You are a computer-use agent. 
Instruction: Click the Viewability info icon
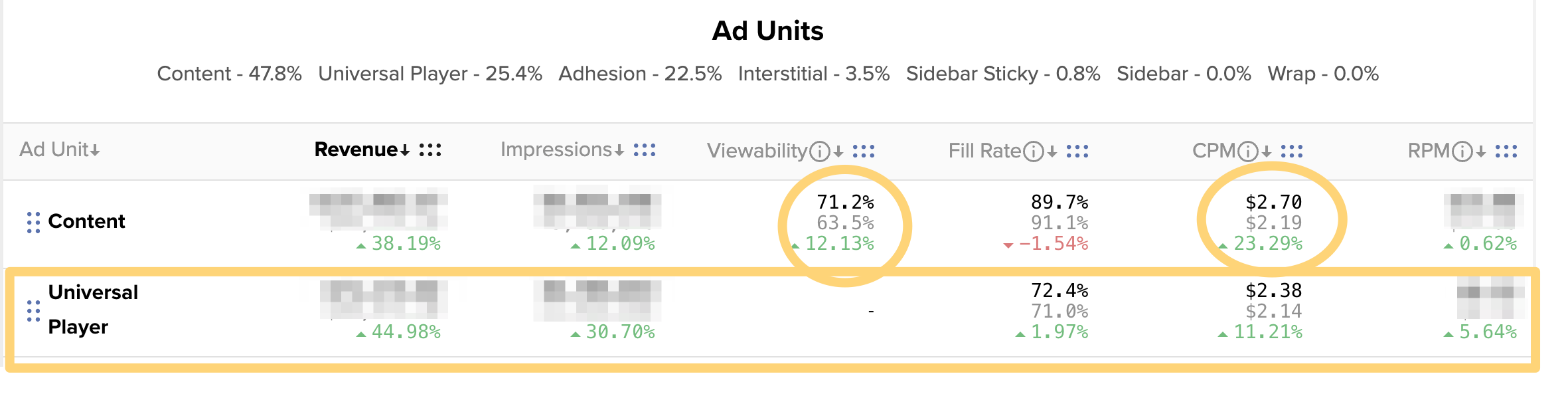(821, 151)
